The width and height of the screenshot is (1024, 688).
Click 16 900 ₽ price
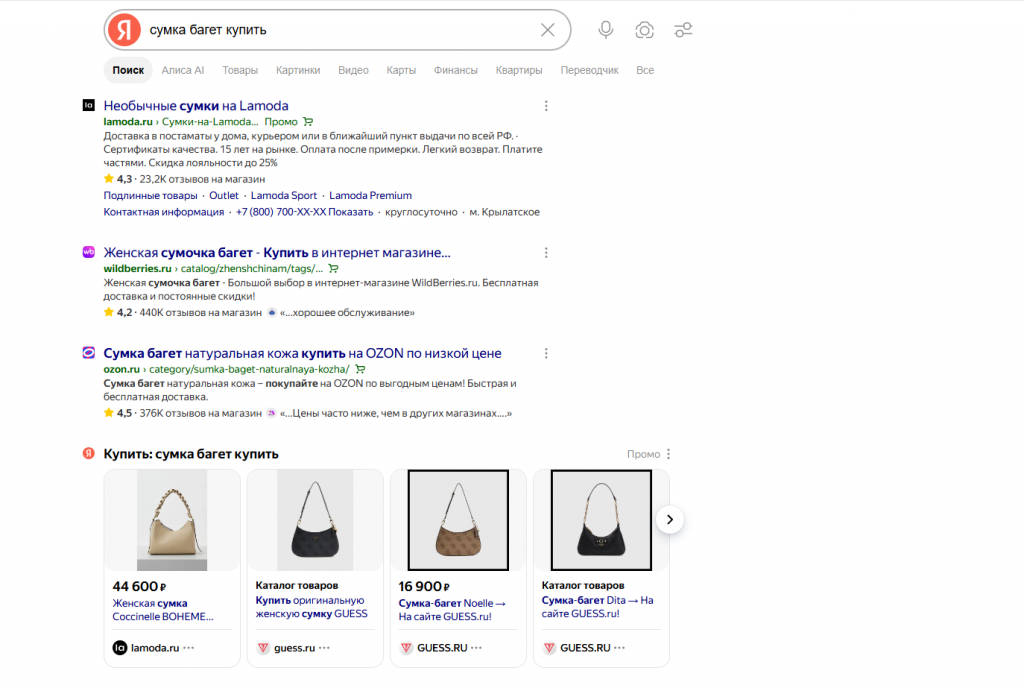424,586
